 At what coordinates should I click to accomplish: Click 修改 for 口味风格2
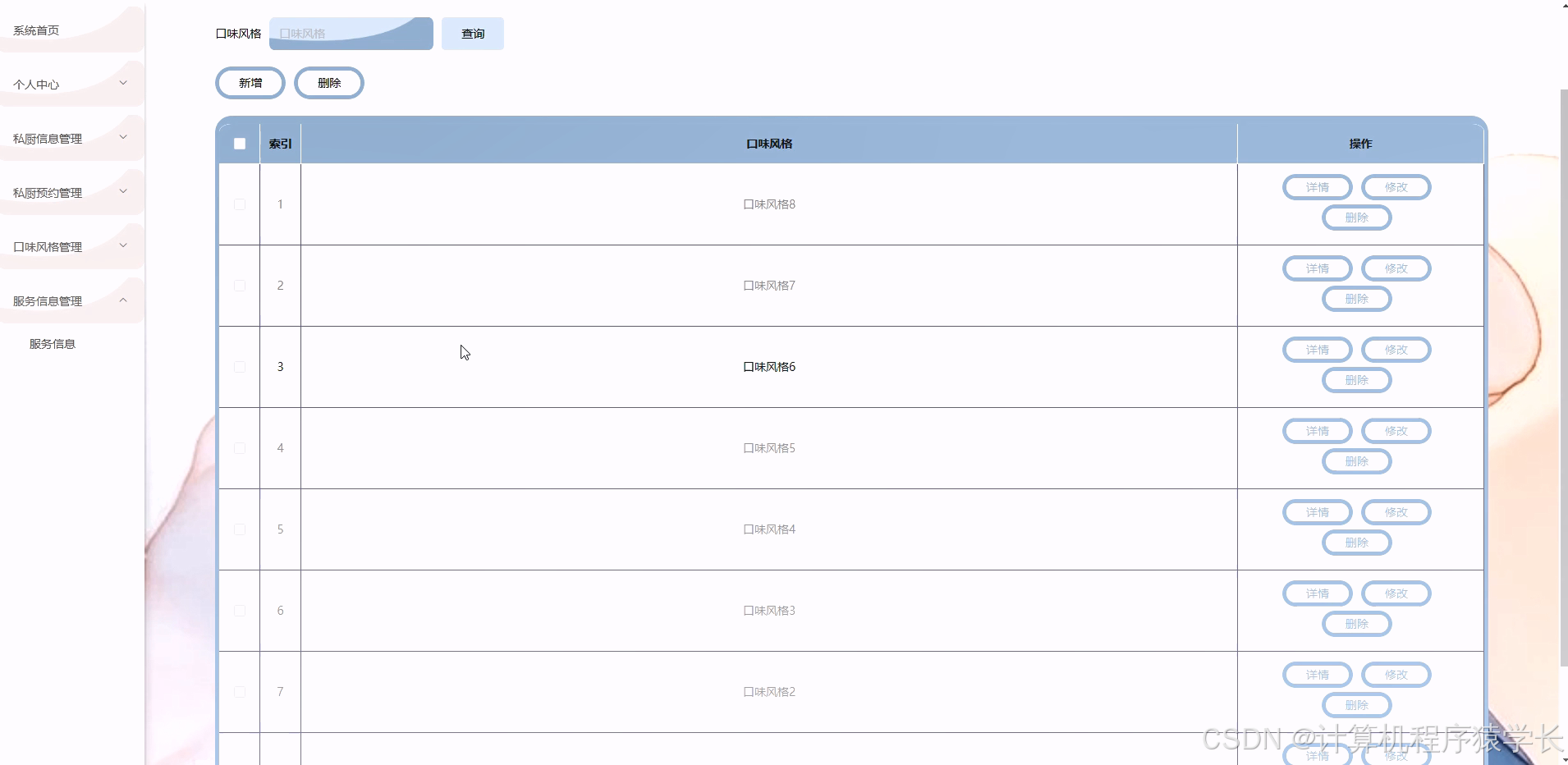tap(1396, 675)
